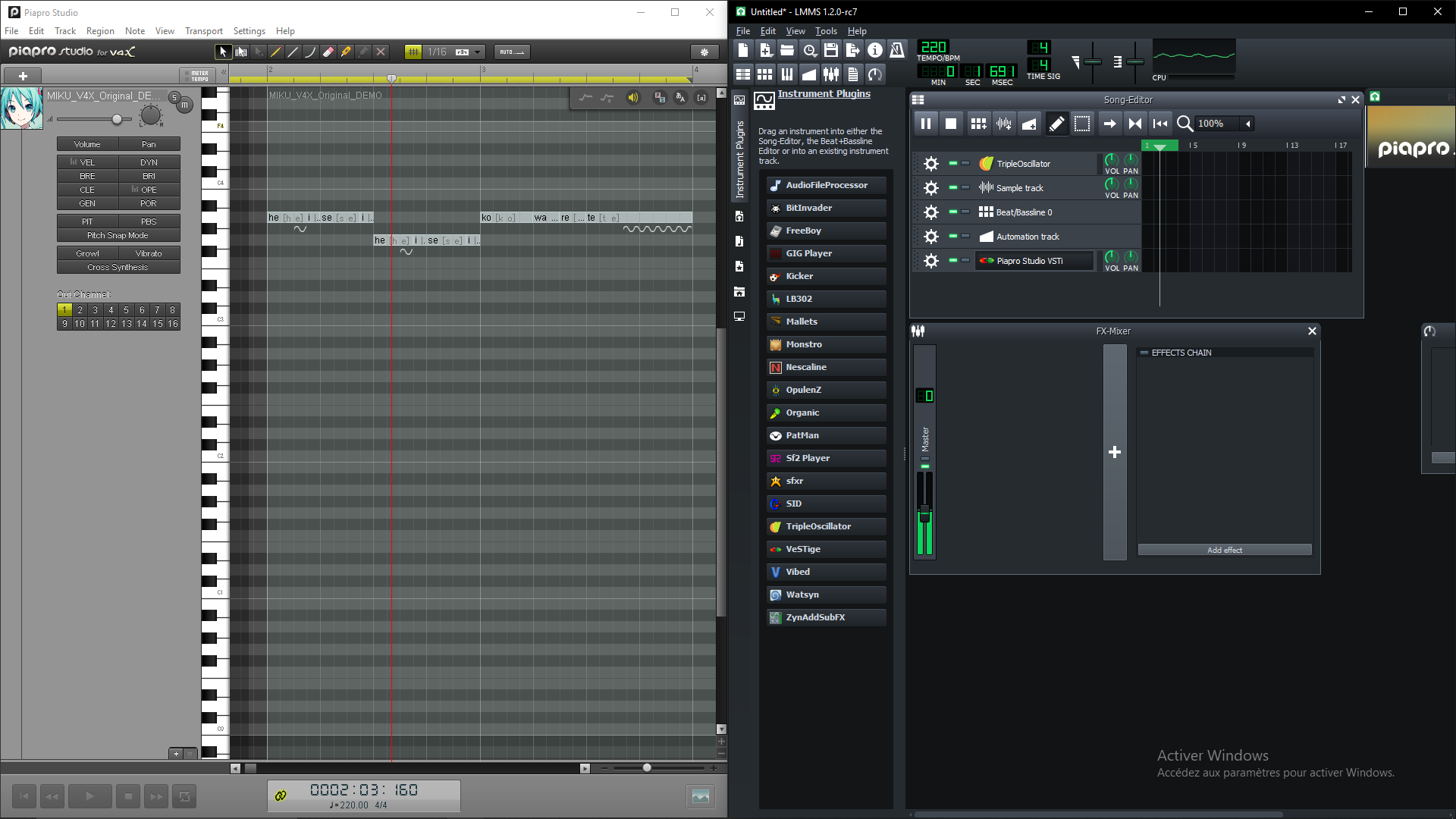Image resolution: width=1456 pixels, height=819 pixels.
Task: Open the Tools menu in LMMS
Action: pos(826,31)
